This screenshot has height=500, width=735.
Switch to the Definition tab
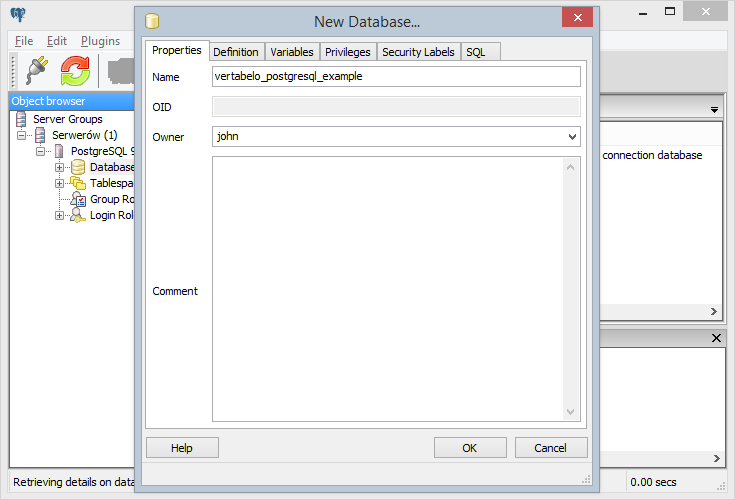[x=236, y=52]
